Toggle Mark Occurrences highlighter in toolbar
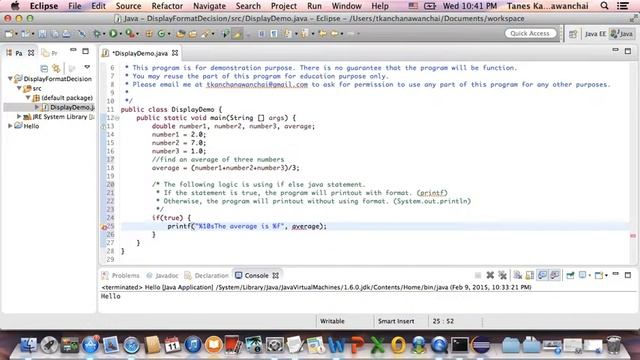 pos(237,34)
